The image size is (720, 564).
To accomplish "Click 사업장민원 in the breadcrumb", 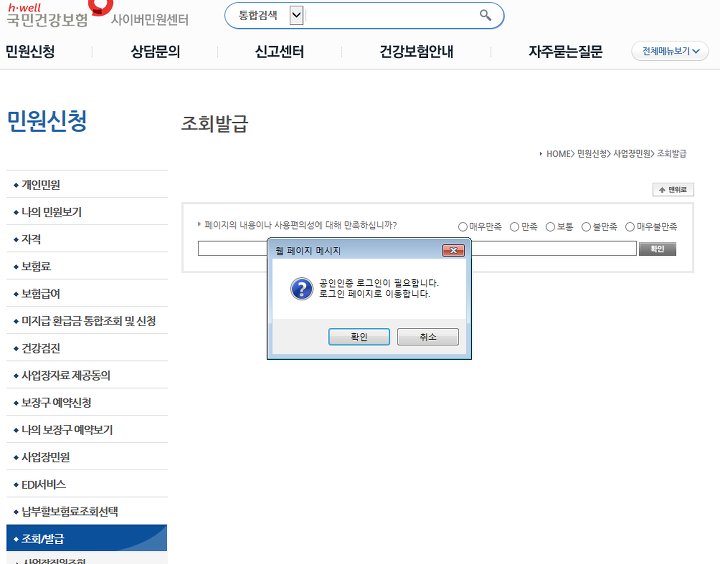I will tap(632, 154).
